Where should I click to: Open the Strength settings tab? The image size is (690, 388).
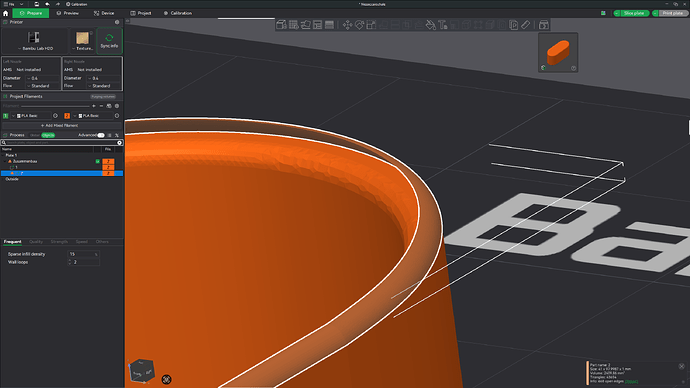tap(59, 242)
